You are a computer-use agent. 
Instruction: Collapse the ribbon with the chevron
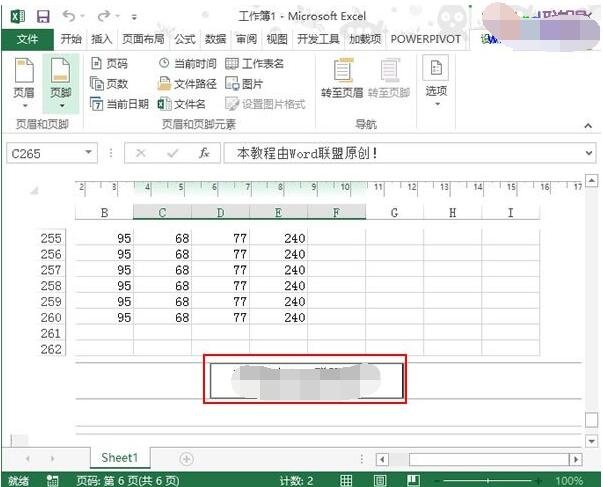tap(588, 126)
